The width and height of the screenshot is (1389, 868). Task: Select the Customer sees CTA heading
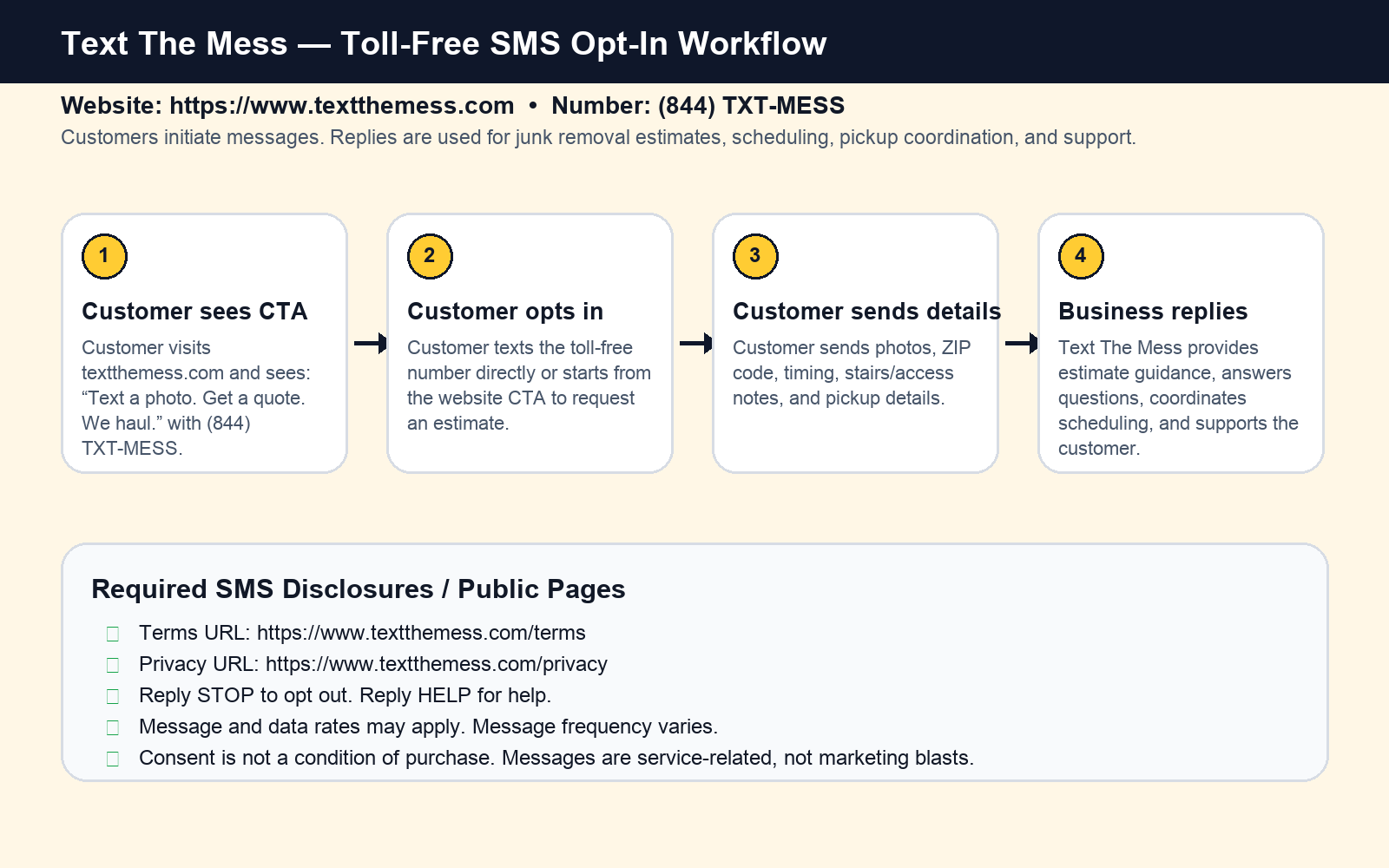pos(194,312)
